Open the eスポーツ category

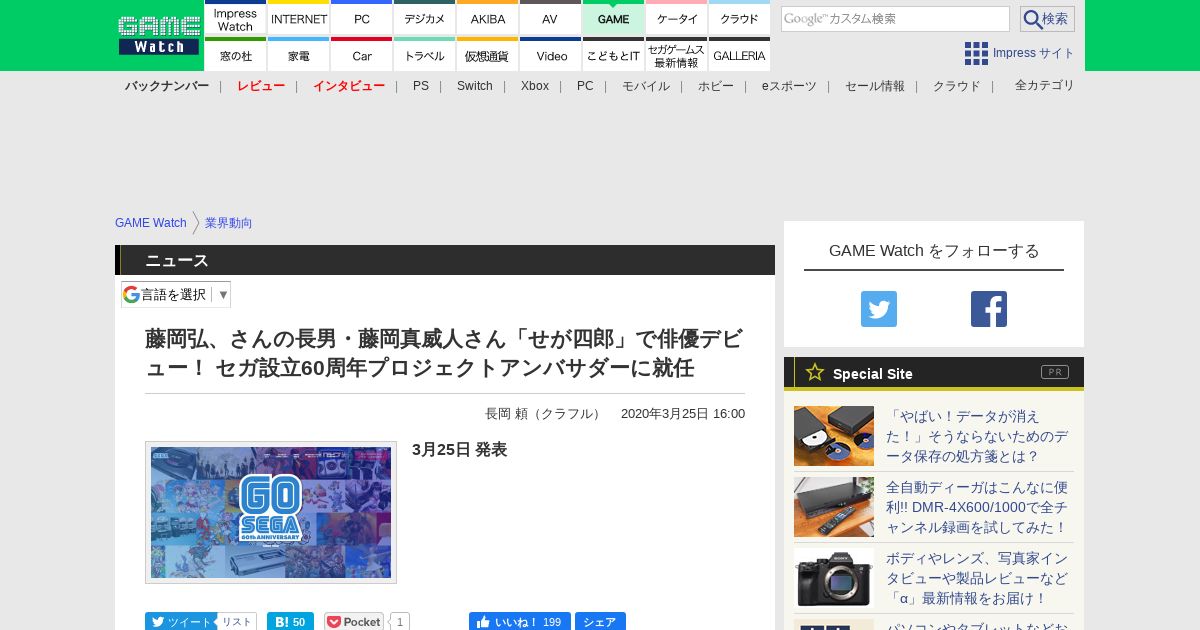point(789,86)
